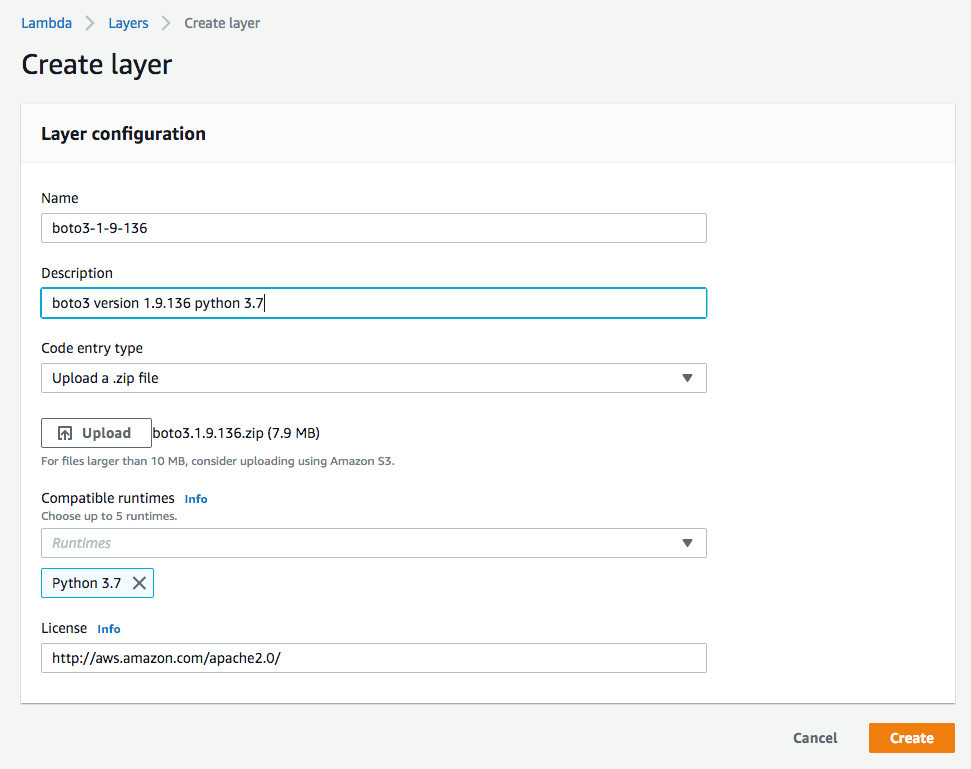Go to the Lambda breadcrumb link
The height and width of the screenshot is (769, 971).
[x=46, y=23]
